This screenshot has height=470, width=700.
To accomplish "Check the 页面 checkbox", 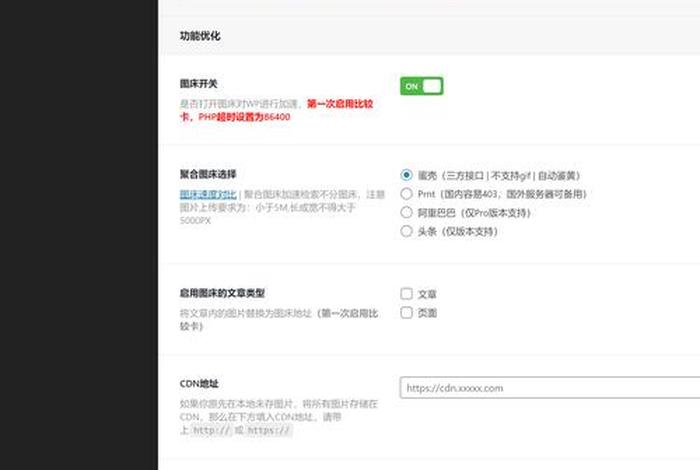I will point(406,312).
